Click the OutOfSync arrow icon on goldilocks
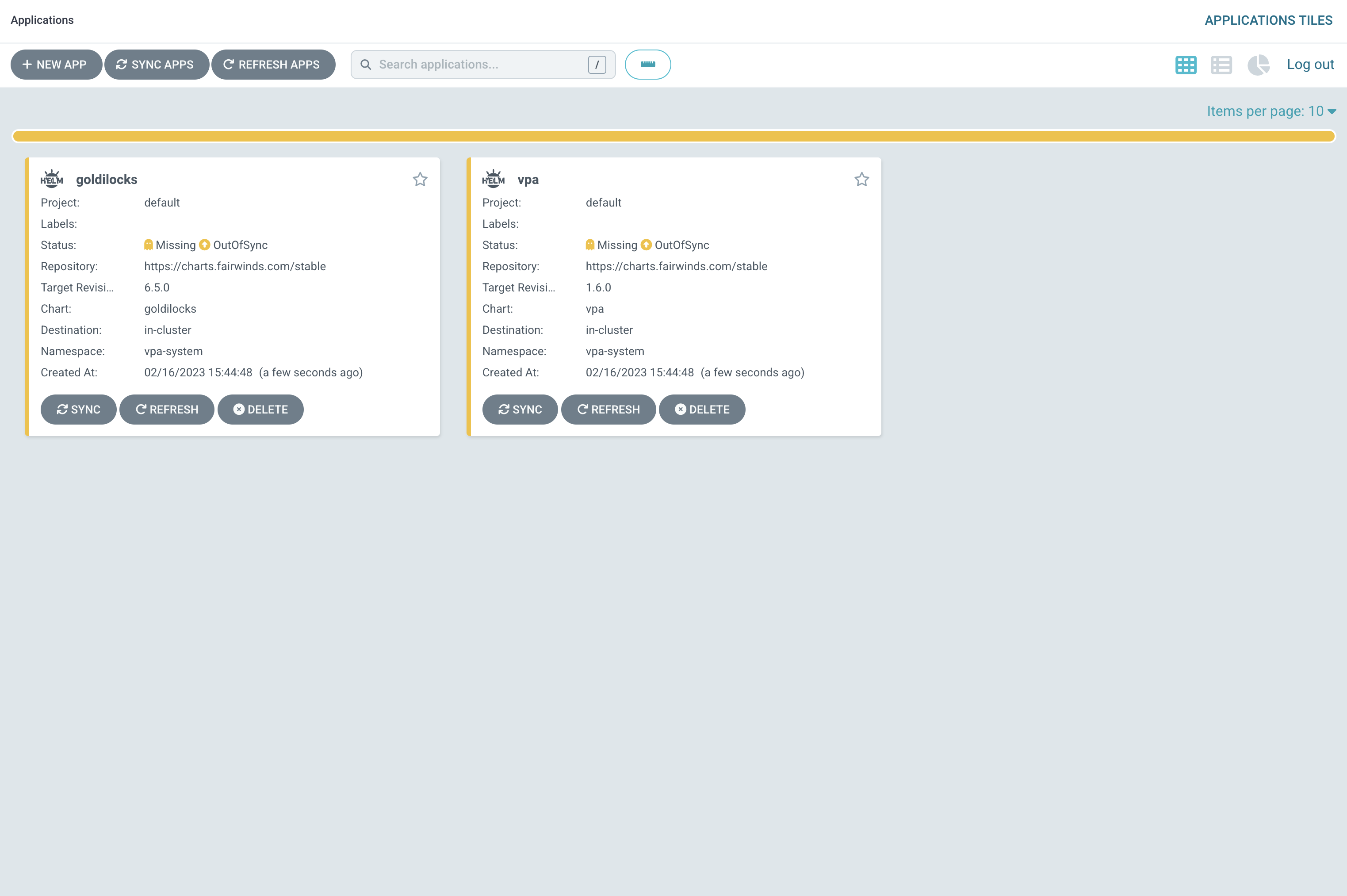Viewport: 1347px width, 896px height. [x=204, y=245]
